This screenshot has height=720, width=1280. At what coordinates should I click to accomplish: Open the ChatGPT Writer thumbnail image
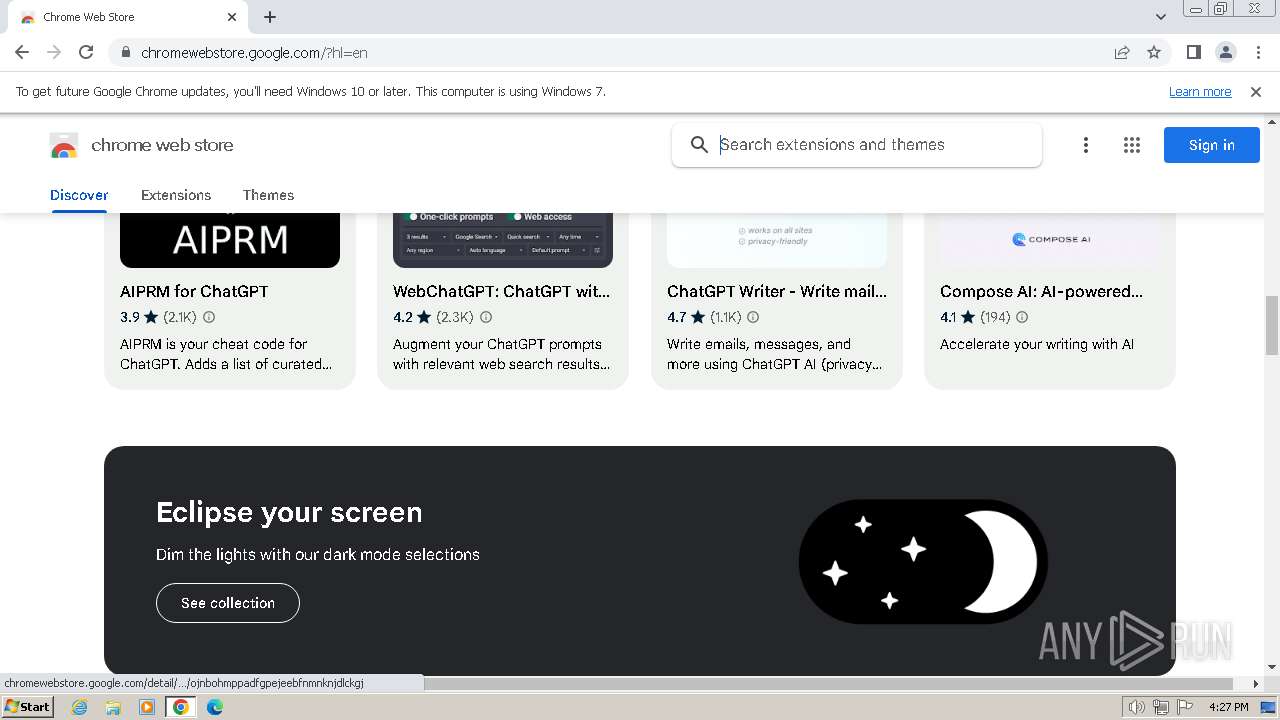[x=777, y=240]
